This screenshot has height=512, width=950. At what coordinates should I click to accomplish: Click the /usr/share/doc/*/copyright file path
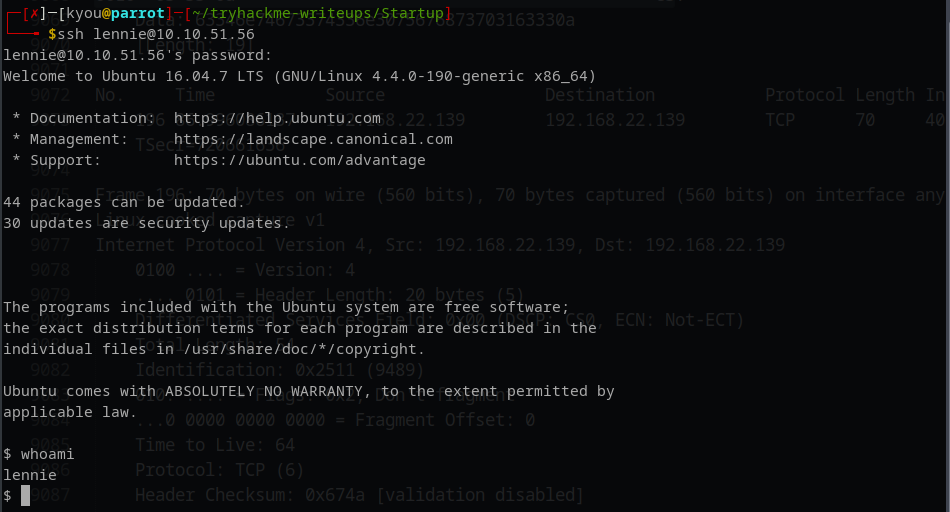(304, 349)
